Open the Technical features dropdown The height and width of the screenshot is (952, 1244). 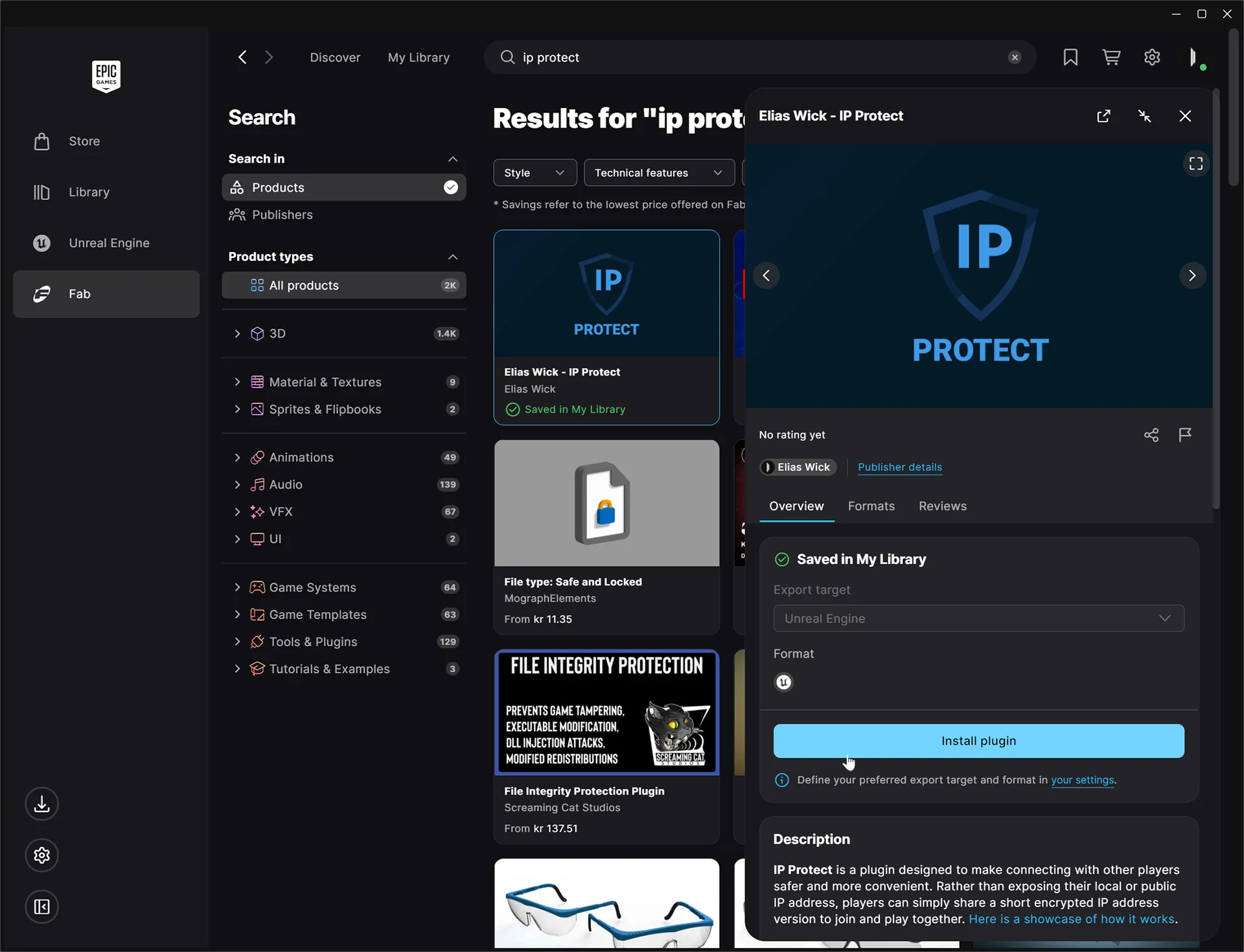659,173
